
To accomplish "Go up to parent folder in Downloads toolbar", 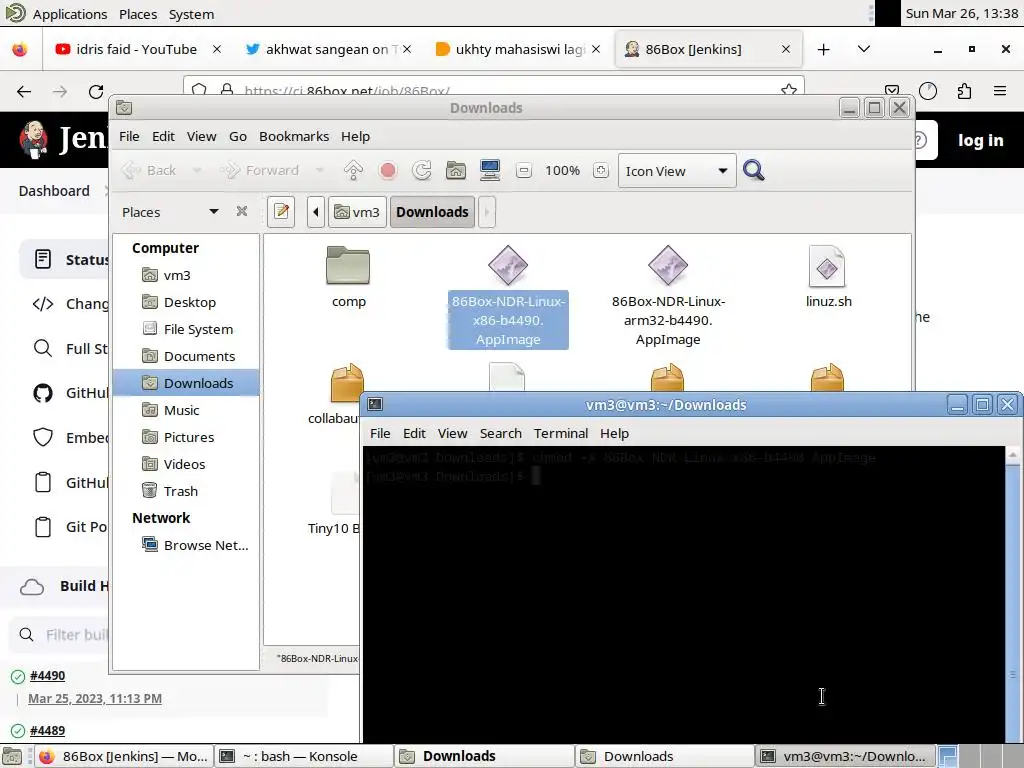I will pyautogui.click(x=353, y=170).
